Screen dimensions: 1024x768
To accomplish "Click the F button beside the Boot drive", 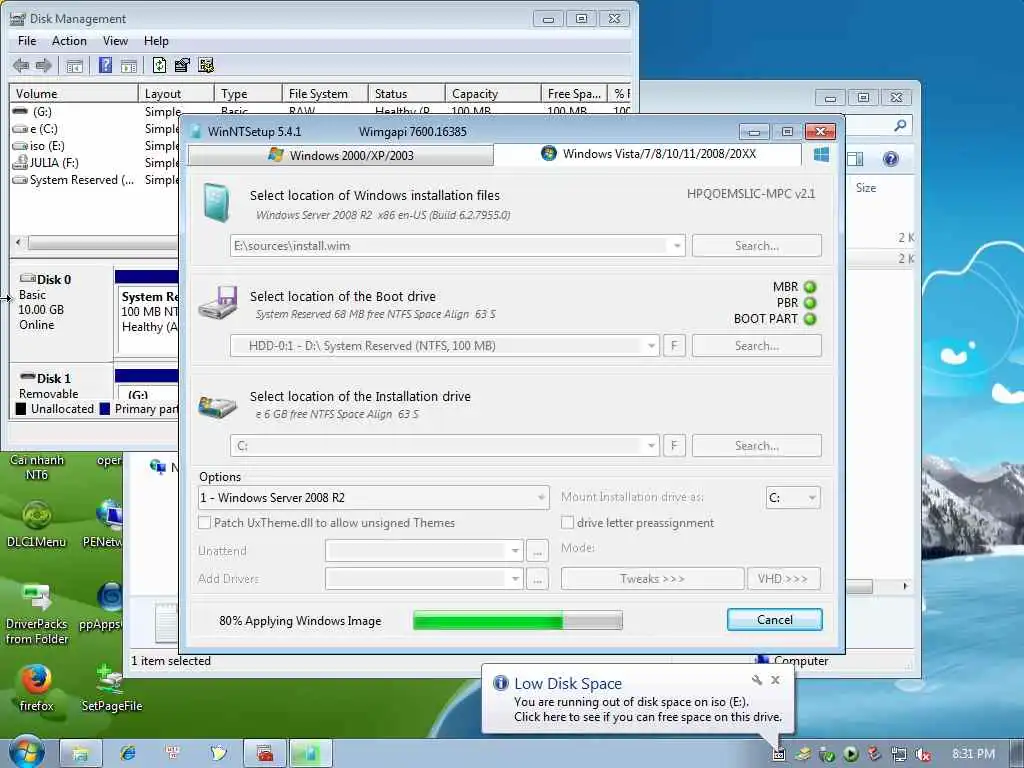I will (x=675, y=346).
